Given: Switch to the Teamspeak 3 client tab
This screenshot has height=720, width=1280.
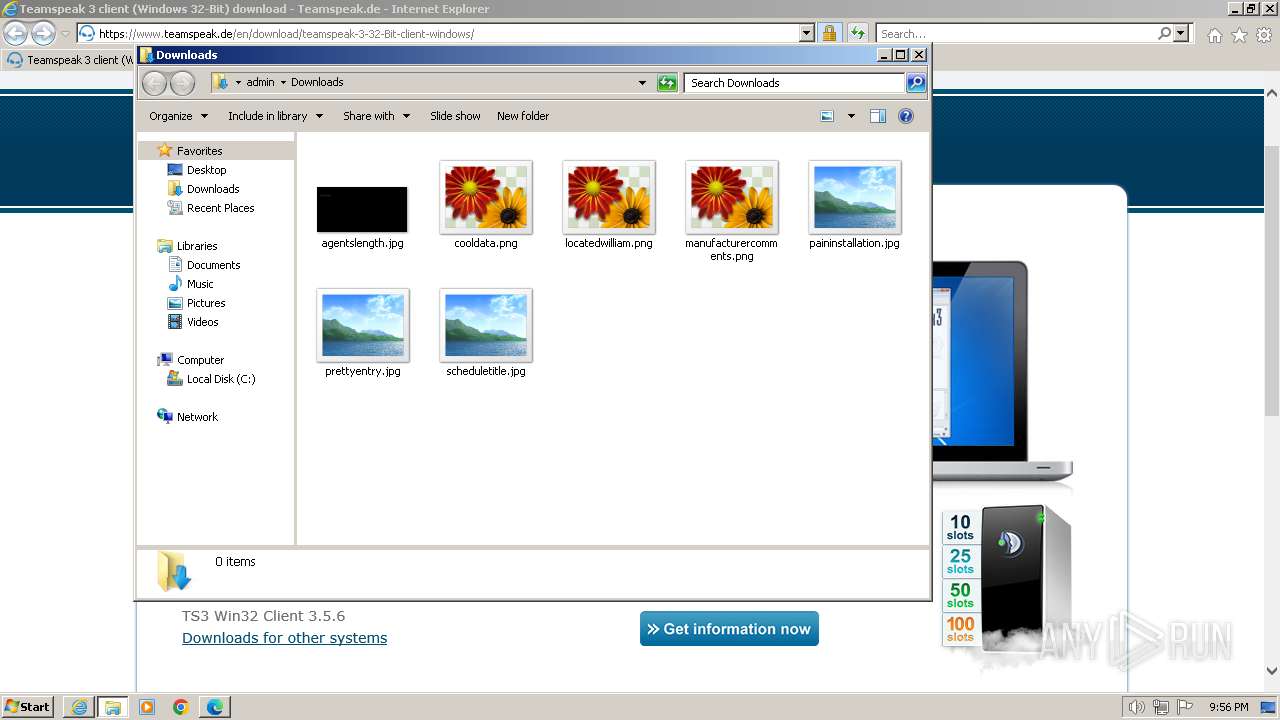Looking at the screenshot, I should [70, 60].
